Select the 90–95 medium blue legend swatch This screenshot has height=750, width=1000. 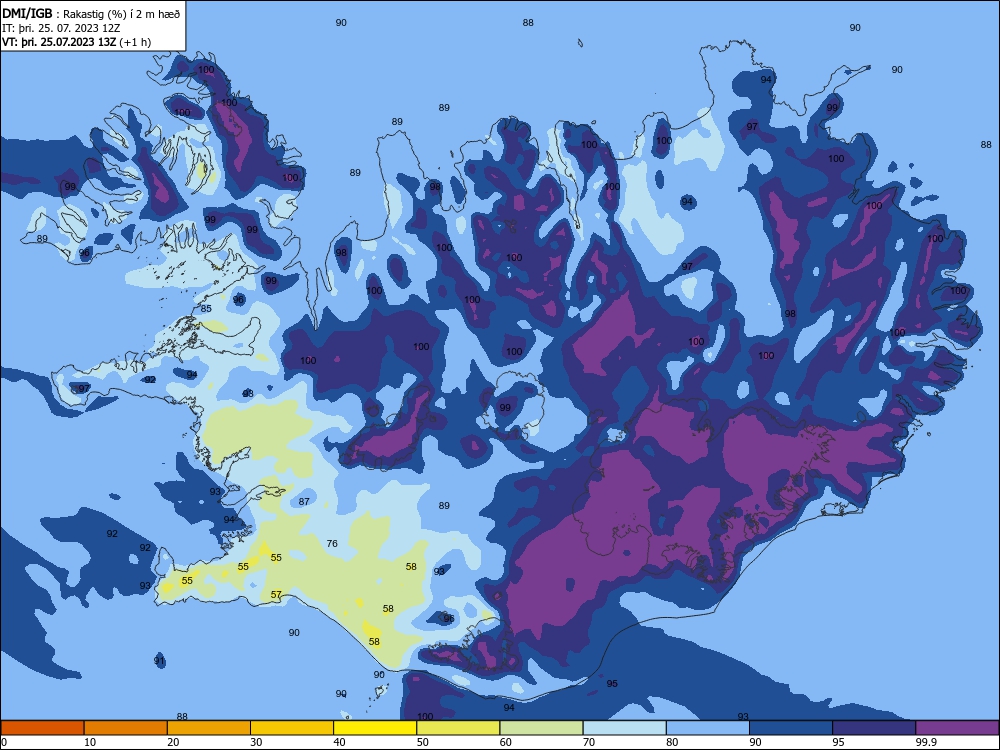[x=791, y=728]
